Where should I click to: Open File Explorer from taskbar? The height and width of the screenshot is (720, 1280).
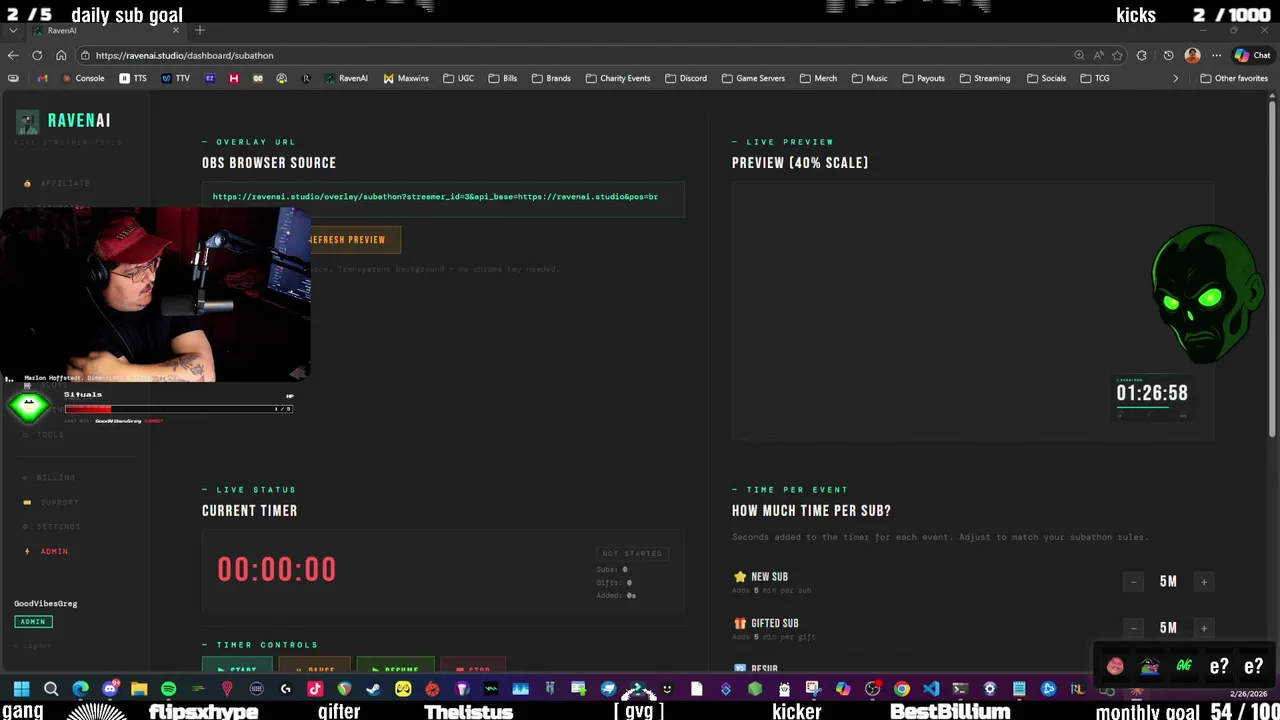click(139, 689)
